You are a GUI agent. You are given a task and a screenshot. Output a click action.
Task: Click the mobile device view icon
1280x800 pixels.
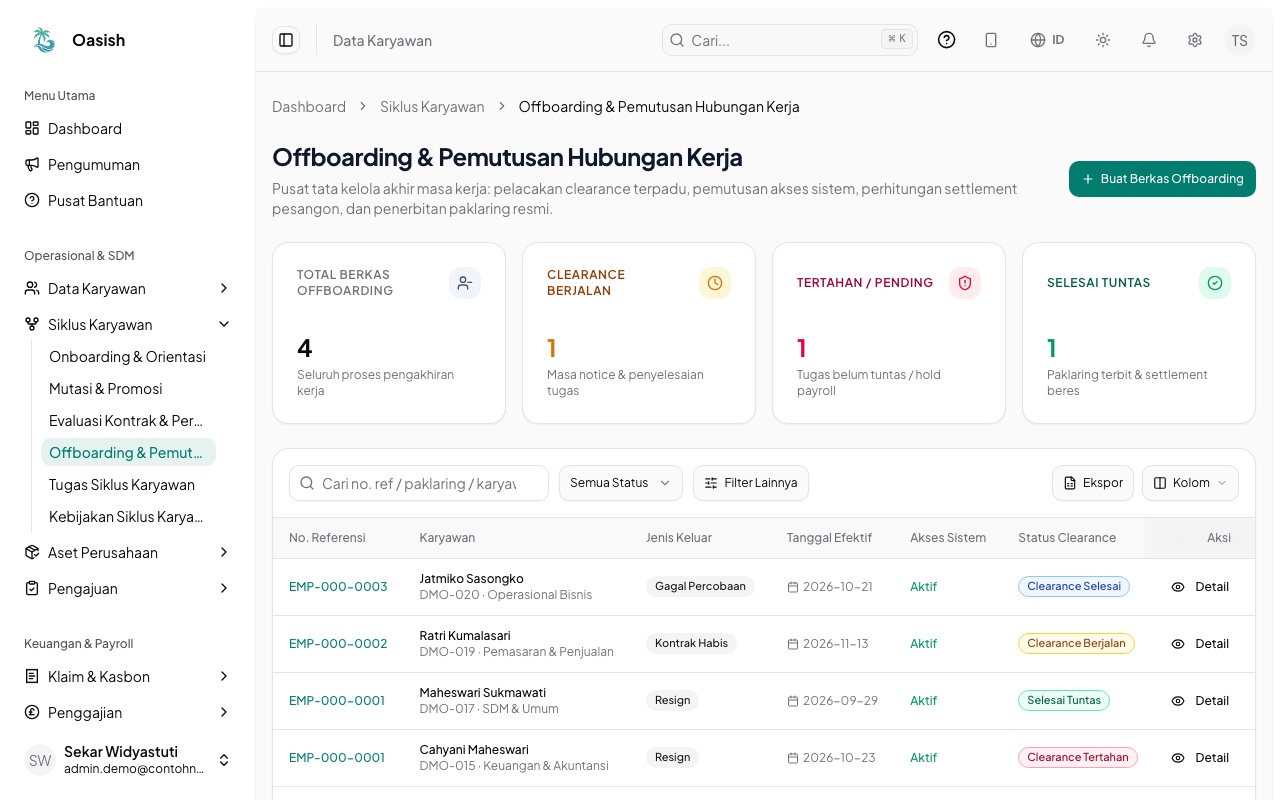(x=991, y=40)
